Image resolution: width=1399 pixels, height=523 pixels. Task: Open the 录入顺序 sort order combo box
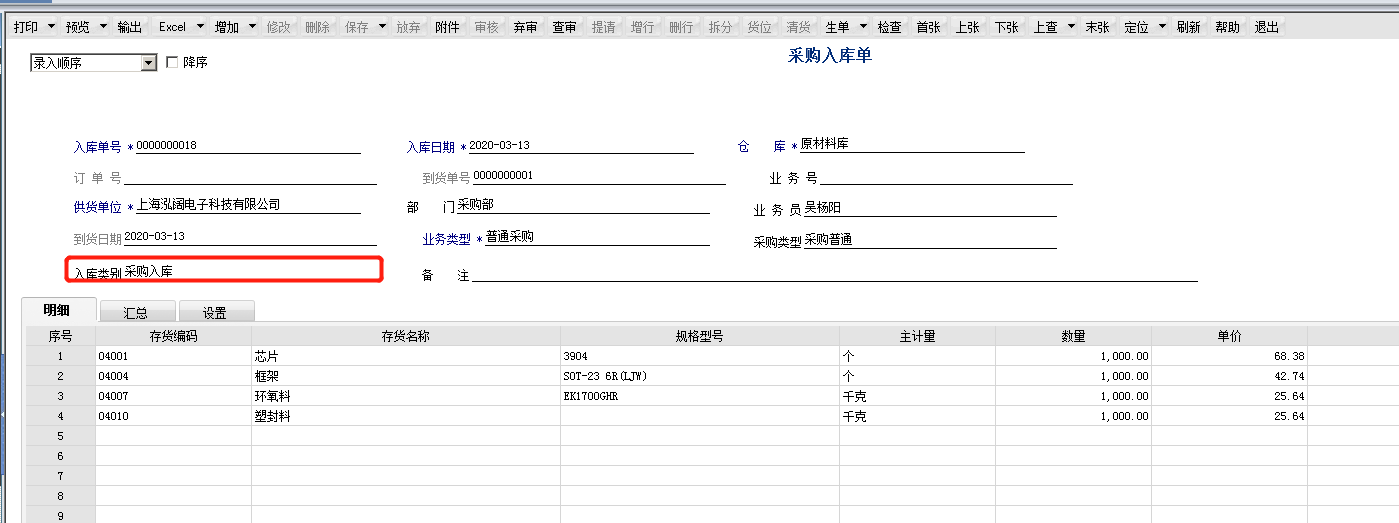[94, 63]
